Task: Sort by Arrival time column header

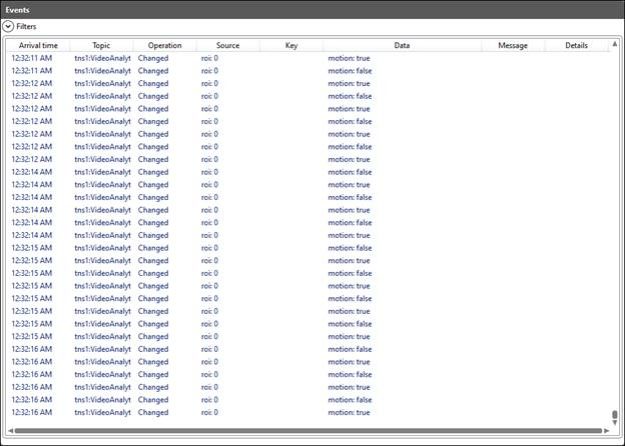Action: coord(38,46)
